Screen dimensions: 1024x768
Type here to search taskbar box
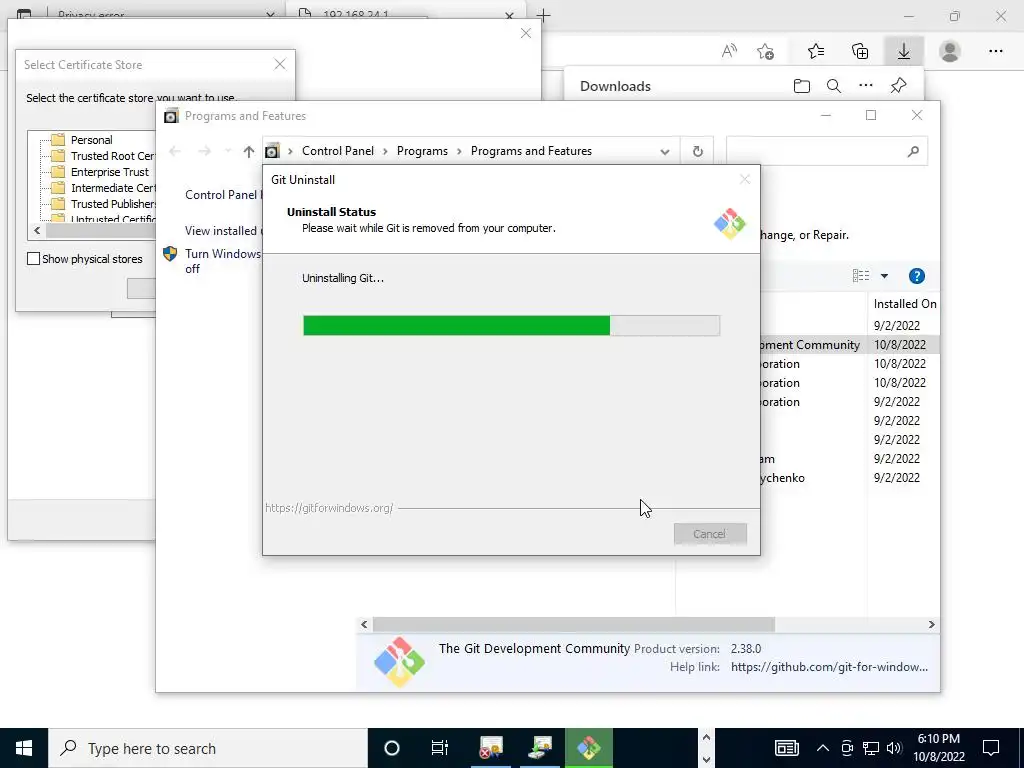[x=208, y=748]
